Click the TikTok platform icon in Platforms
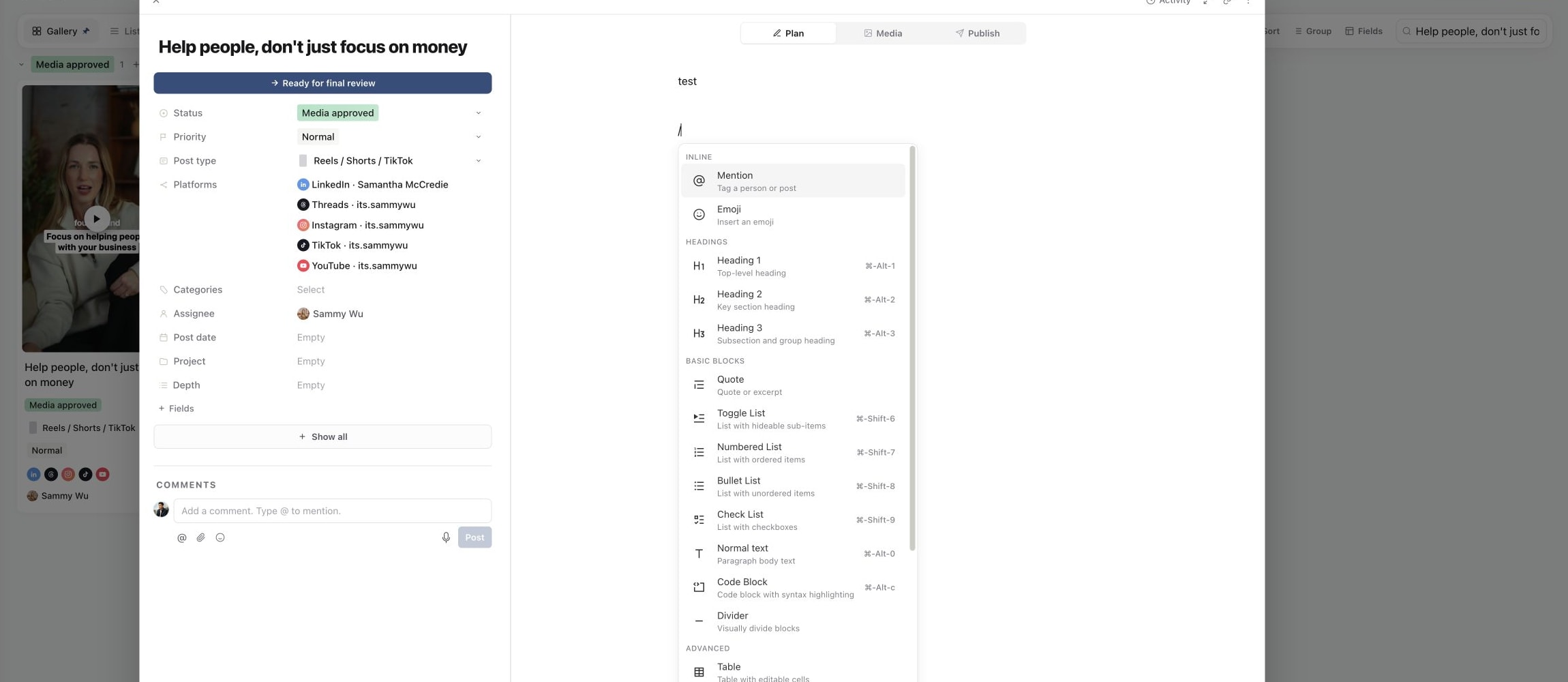Image resolution: width=1568 pixels, height=682 pixels. click(x=303, y=246)
